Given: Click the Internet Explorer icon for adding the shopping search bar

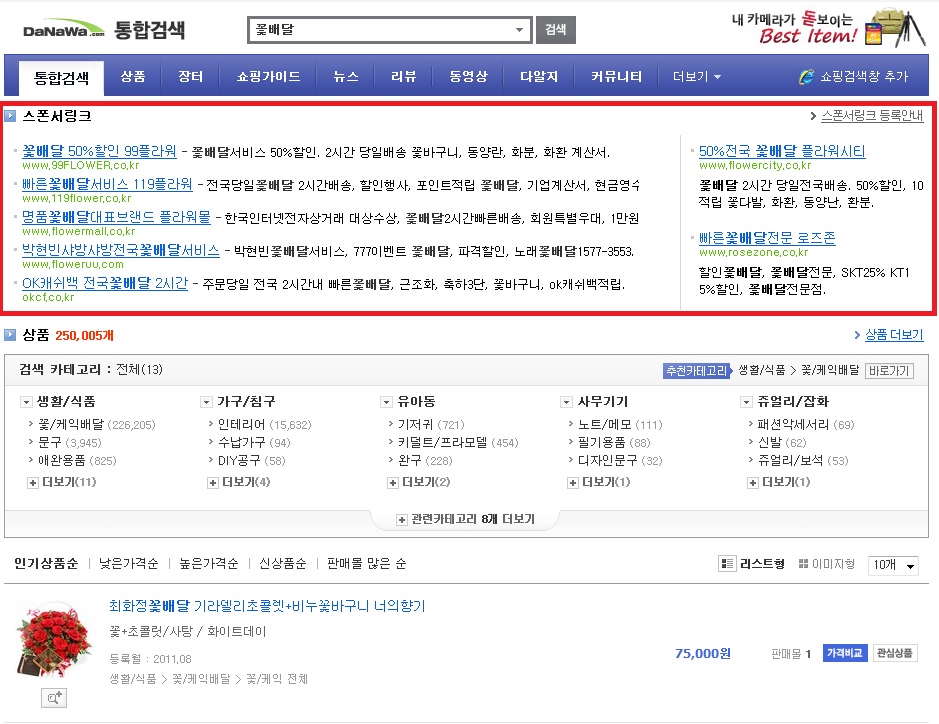Looking at the screenshot, I should point(806,77).
